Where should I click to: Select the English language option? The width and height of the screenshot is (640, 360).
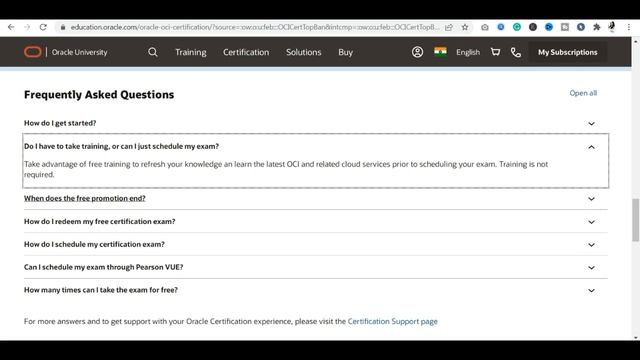pos(468,52)
